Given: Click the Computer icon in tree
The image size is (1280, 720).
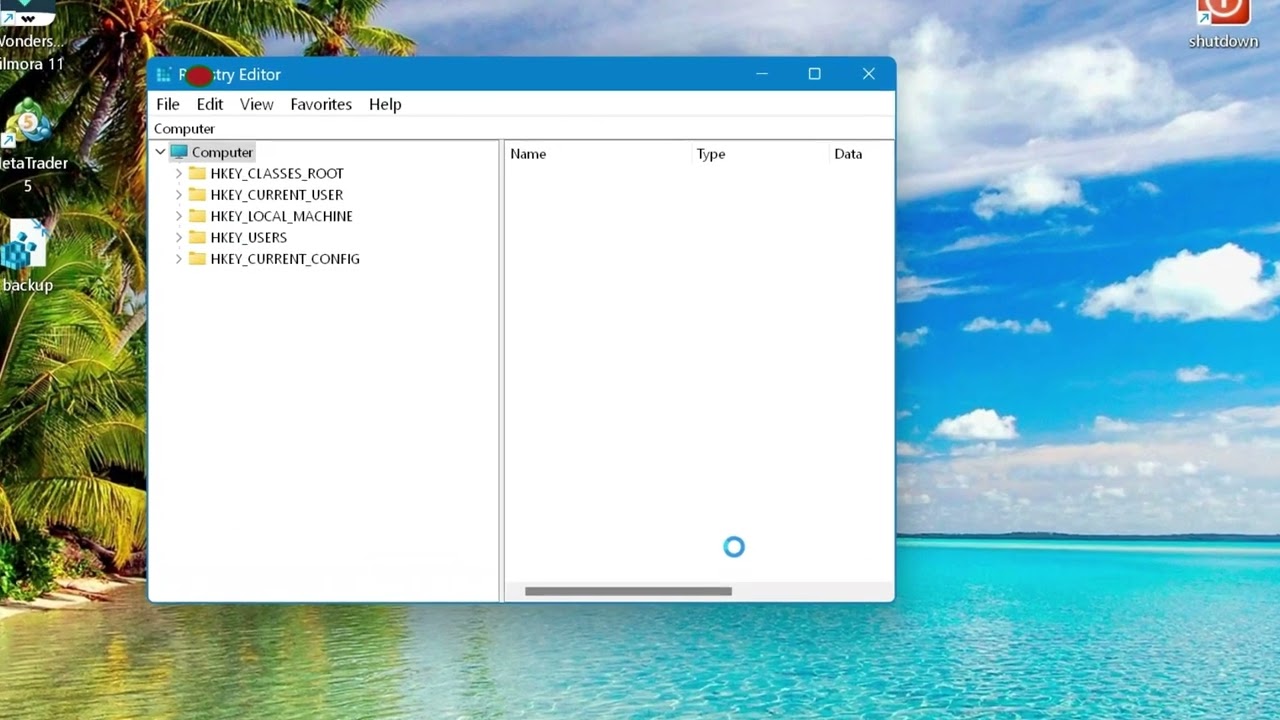Looking at the screenshot, I should click(x=179, y=152).
